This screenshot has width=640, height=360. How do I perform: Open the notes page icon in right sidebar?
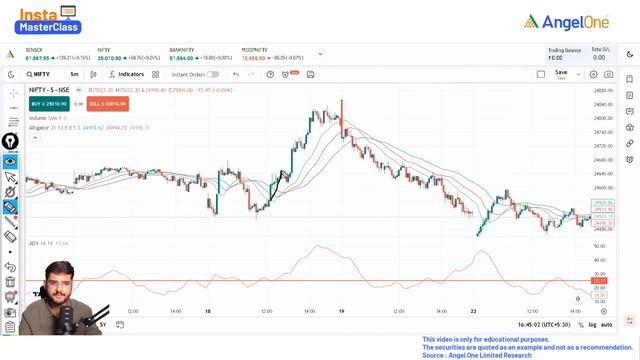point(629,95)
